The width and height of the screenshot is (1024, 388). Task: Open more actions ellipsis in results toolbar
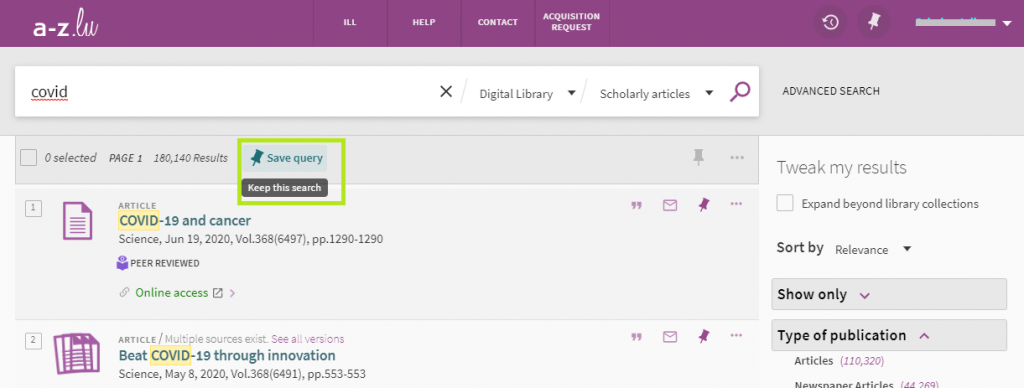coord(737,157)
